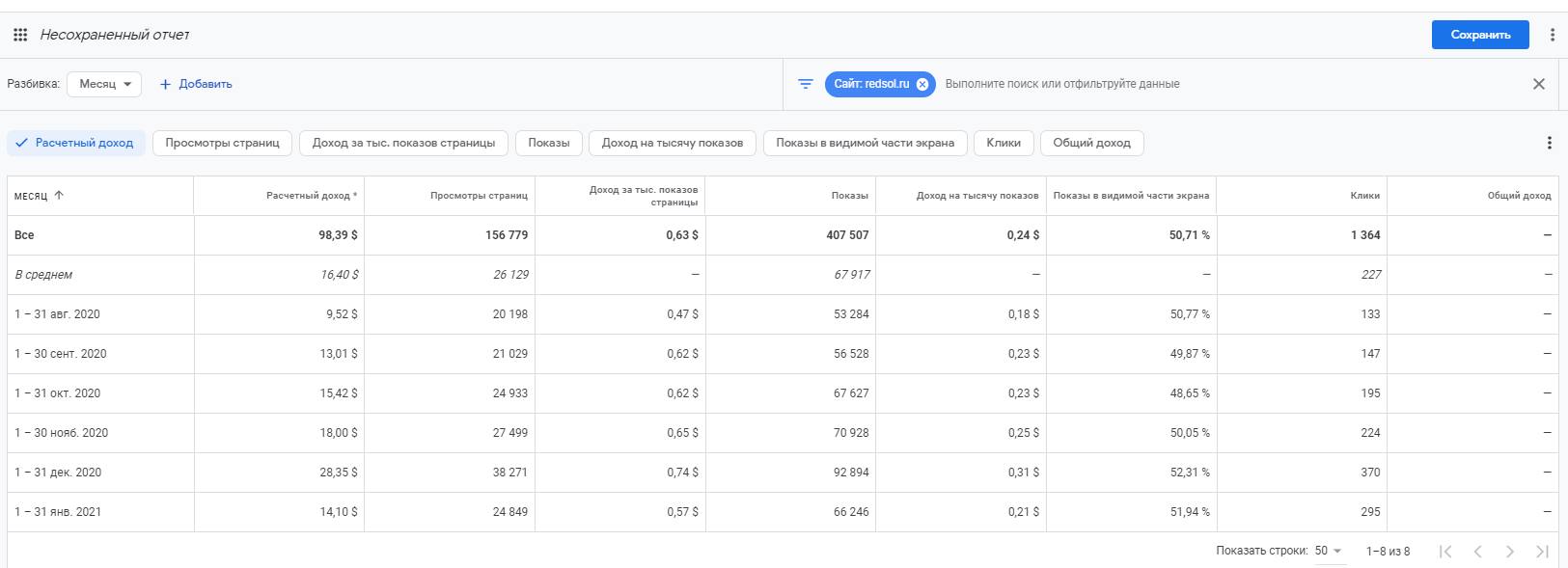Open metrics row overflow menu
This screenshot has height=568, width=1568.
coord(1549,143)
